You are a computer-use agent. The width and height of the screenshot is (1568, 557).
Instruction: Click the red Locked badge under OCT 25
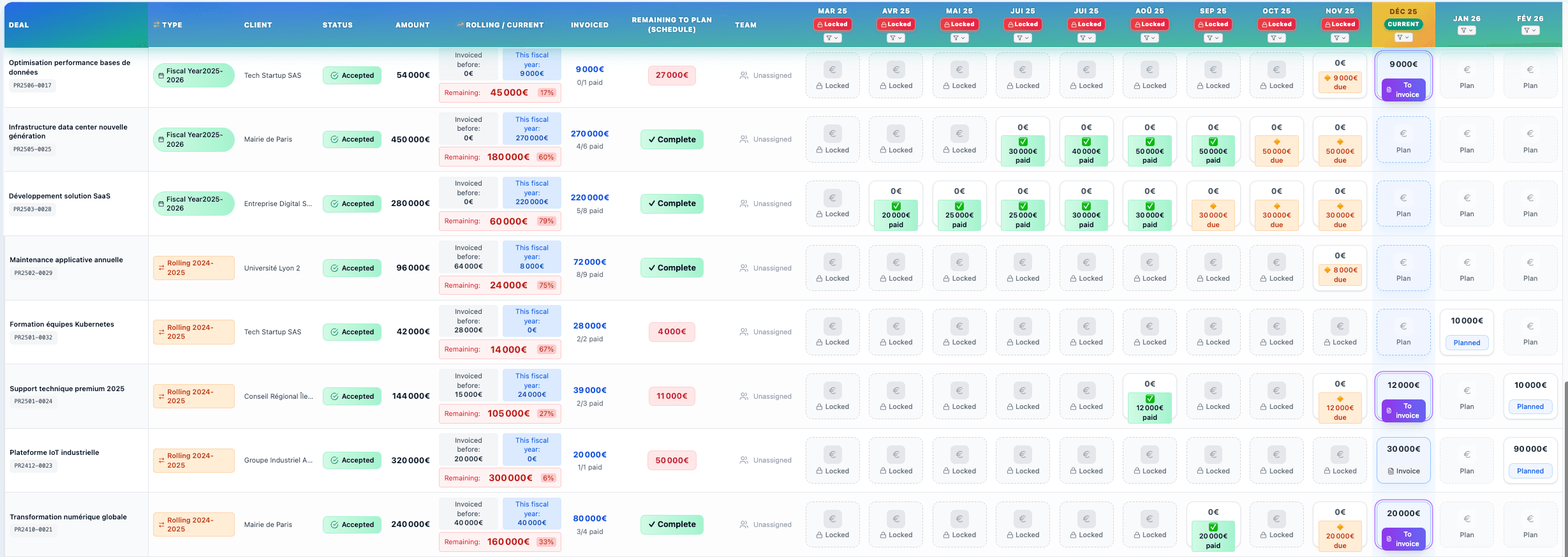1276,24
